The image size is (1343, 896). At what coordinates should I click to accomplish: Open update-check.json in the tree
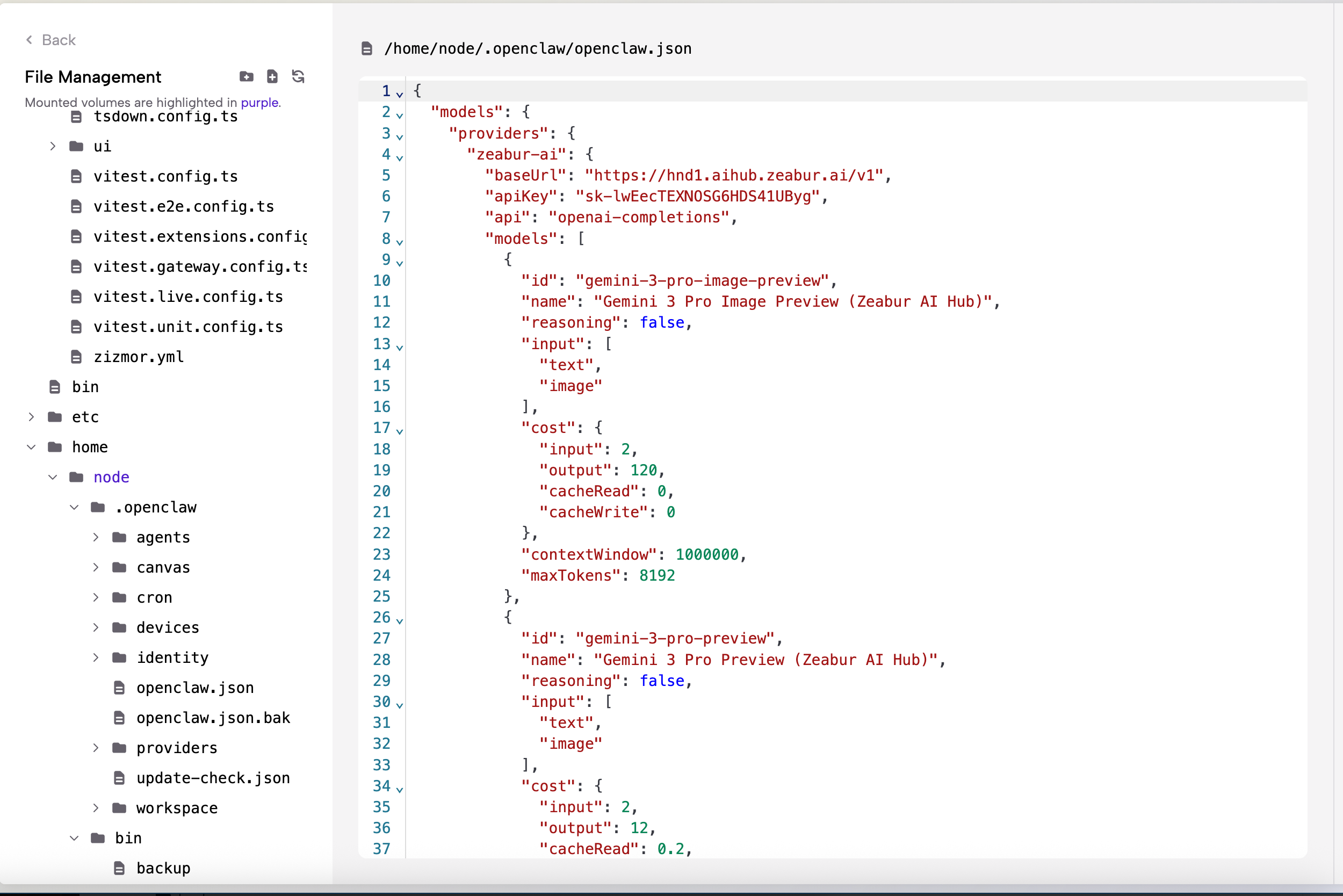213,778
